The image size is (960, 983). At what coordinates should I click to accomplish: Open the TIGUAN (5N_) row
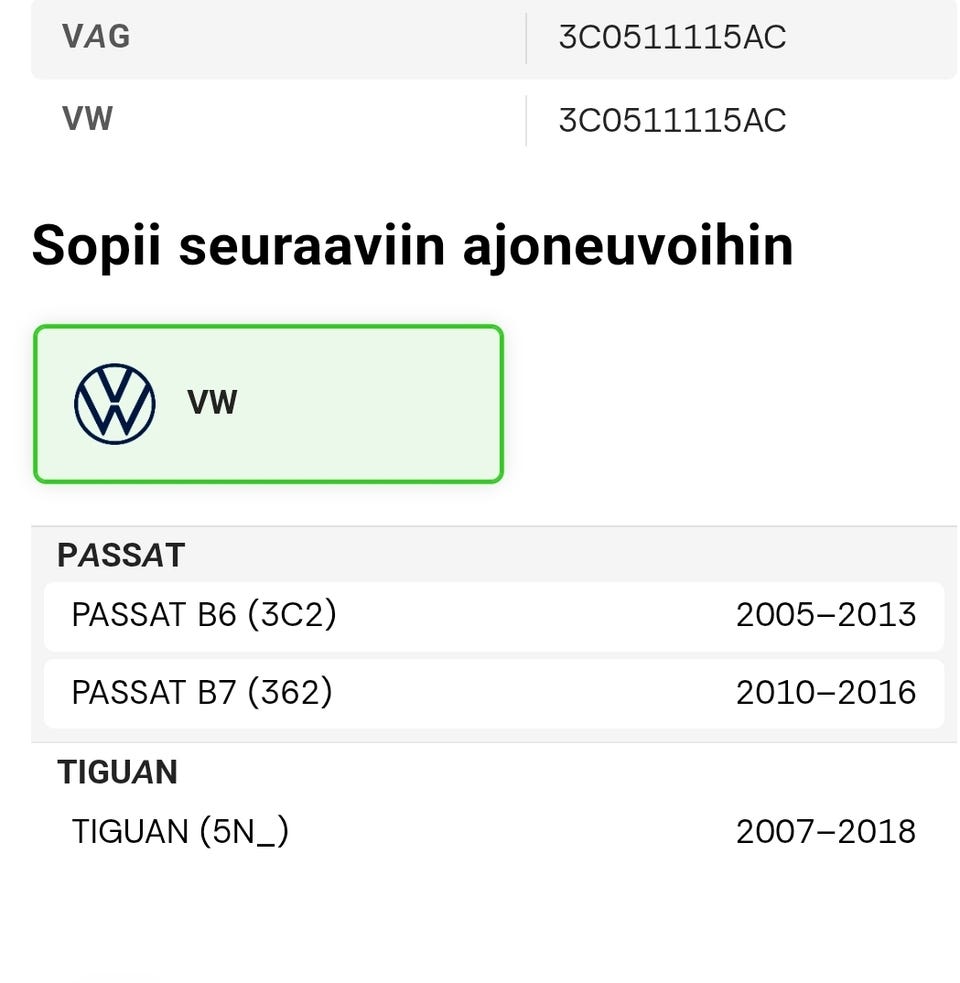[x=494, y=833]
